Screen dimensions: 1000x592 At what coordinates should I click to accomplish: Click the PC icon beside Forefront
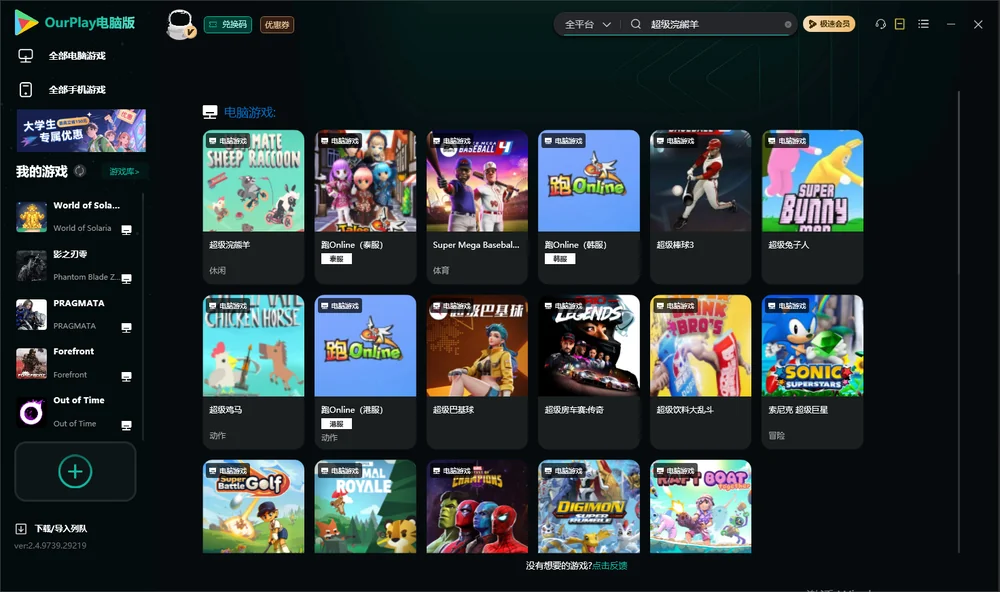[x=126, y=377]
